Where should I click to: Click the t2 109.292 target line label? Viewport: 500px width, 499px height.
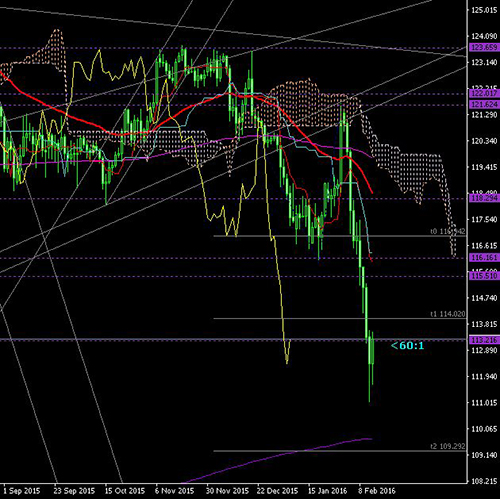click(x=447, y=446)
